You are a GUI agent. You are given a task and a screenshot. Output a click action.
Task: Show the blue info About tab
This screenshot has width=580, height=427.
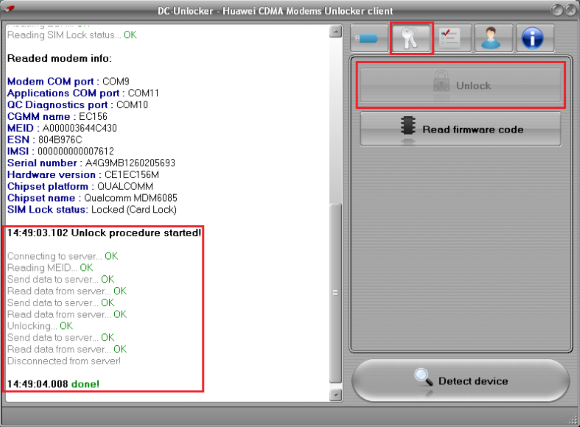(534, 38)
